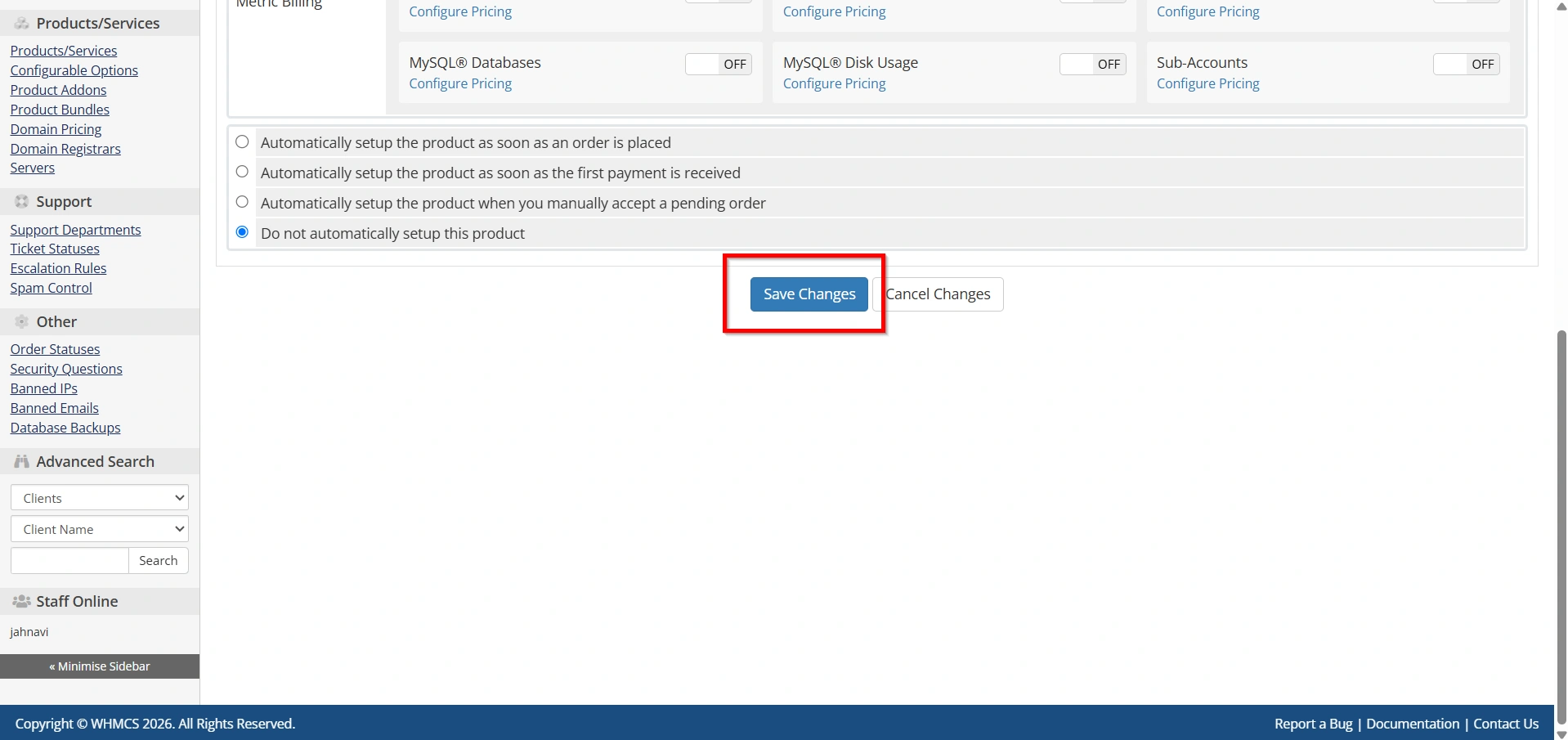Open Banned IPs
This screenshot has width=1568, height=740.
point(44,388)
